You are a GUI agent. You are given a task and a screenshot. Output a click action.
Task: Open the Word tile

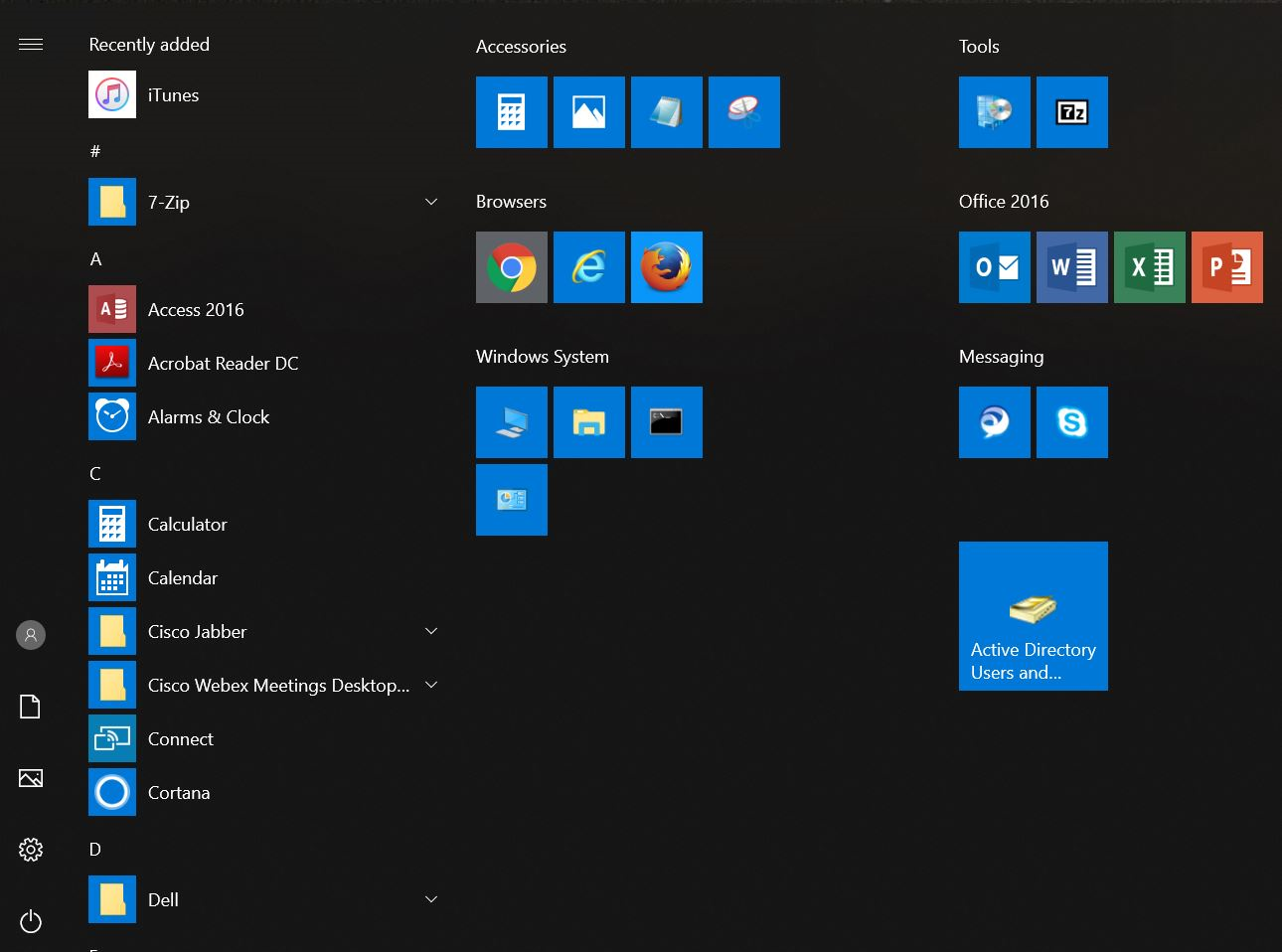click(1072, 267)
